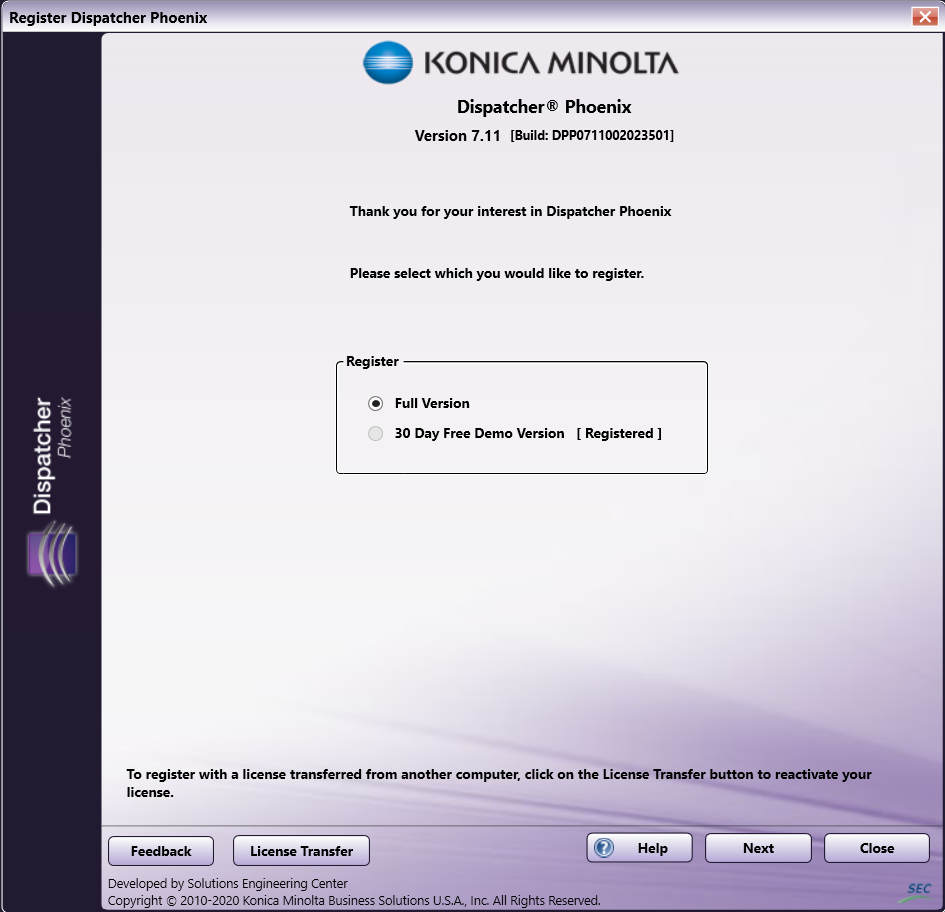Click the Dispatcher Phoenix sidebar logo icon
The width and height of the screenshot is (945, 912).
[x=52, y=554]
